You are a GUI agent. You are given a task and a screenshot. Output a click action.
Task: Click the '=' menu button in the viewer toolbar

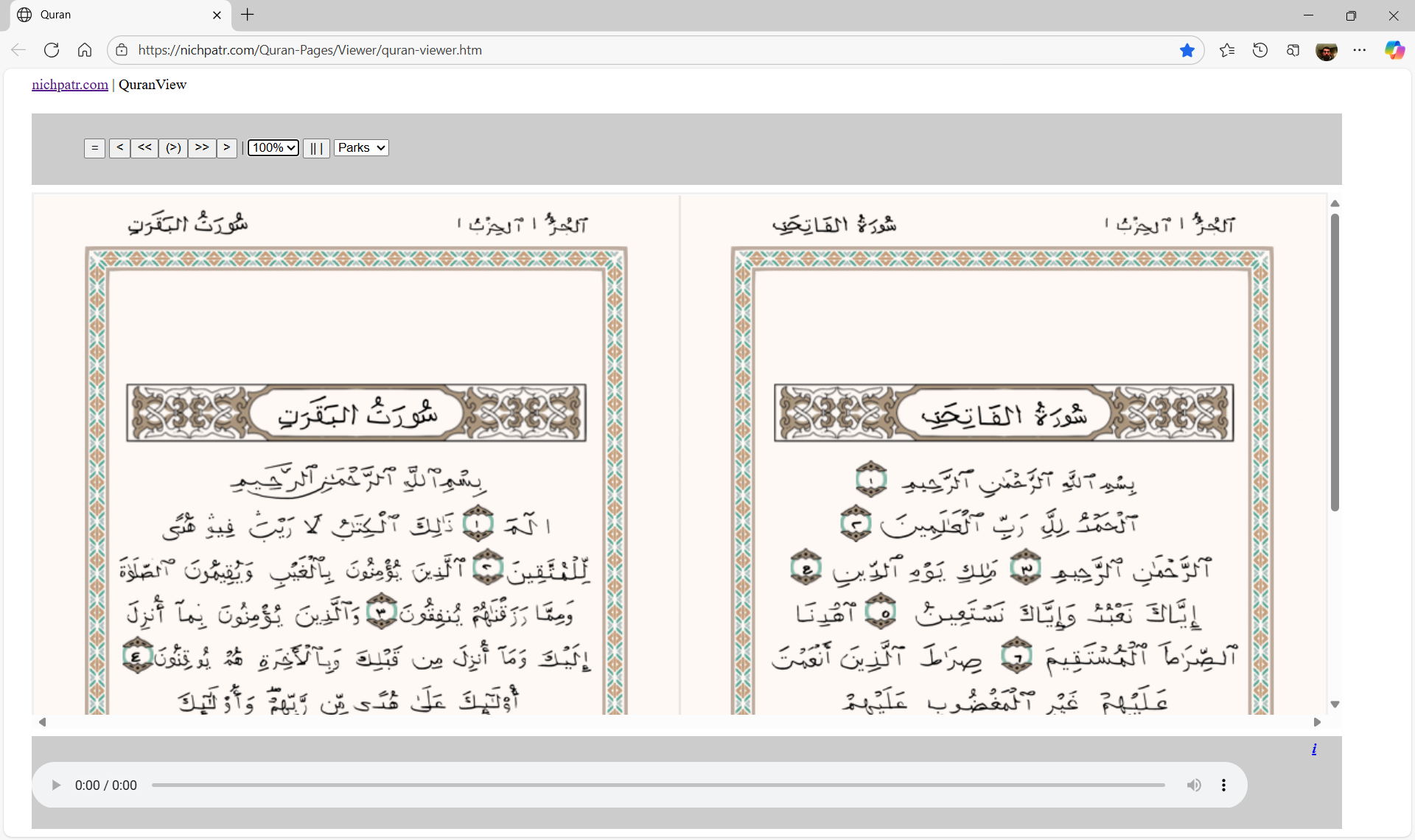point(94,148)
